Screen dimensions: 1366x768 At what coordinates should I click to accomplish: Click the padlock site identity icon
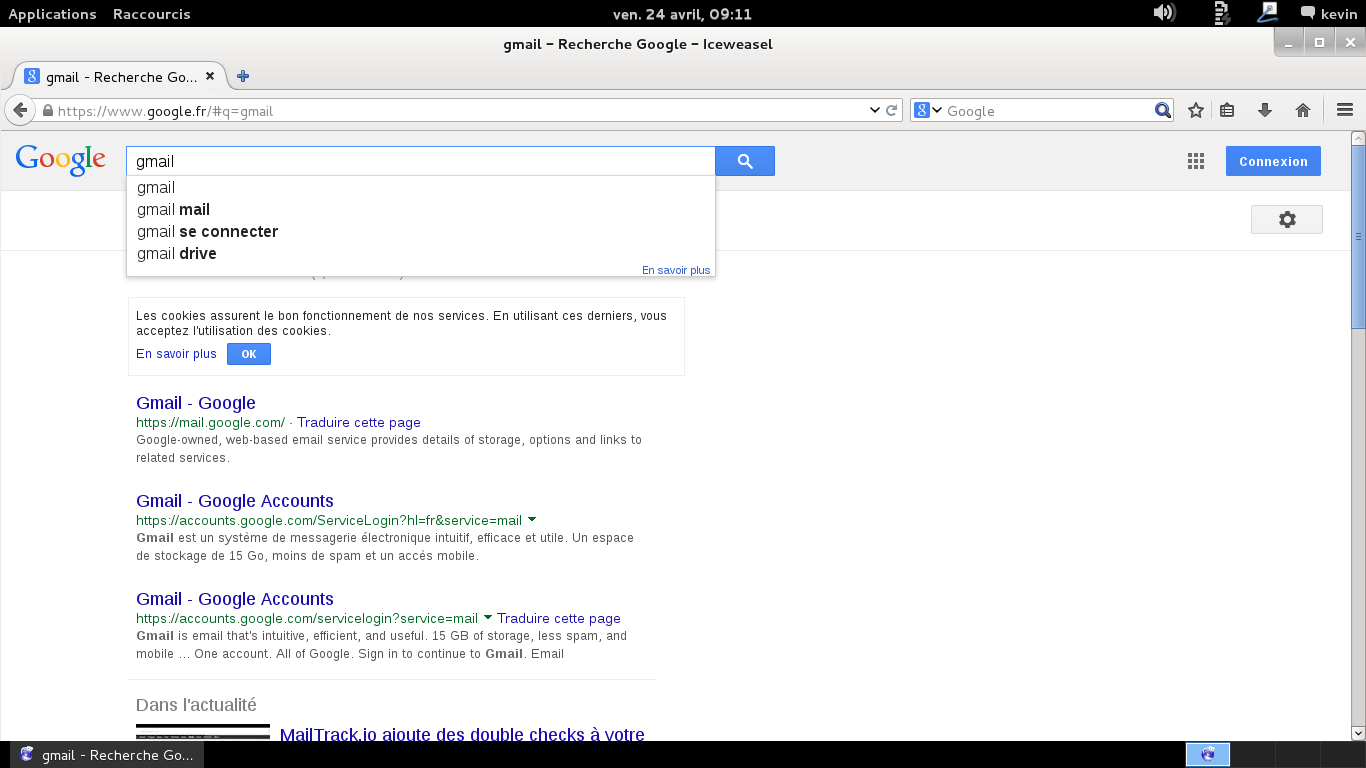click(x=47, y=111)
